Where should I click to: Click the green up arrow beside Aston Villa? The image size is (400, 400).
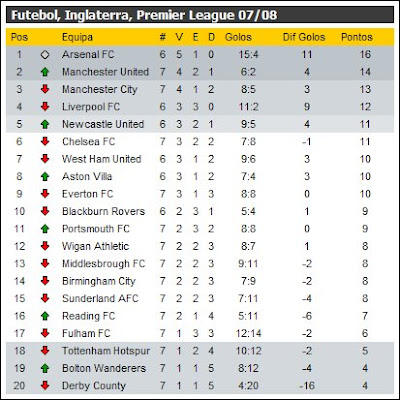click(45, 176)
